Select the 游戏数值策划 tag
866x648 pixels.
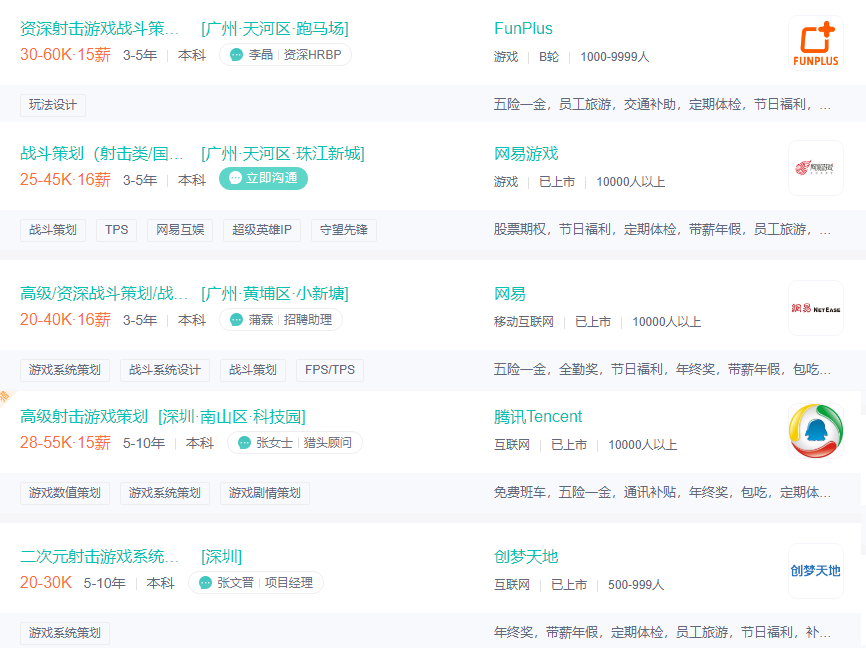(x=65, y=493)
